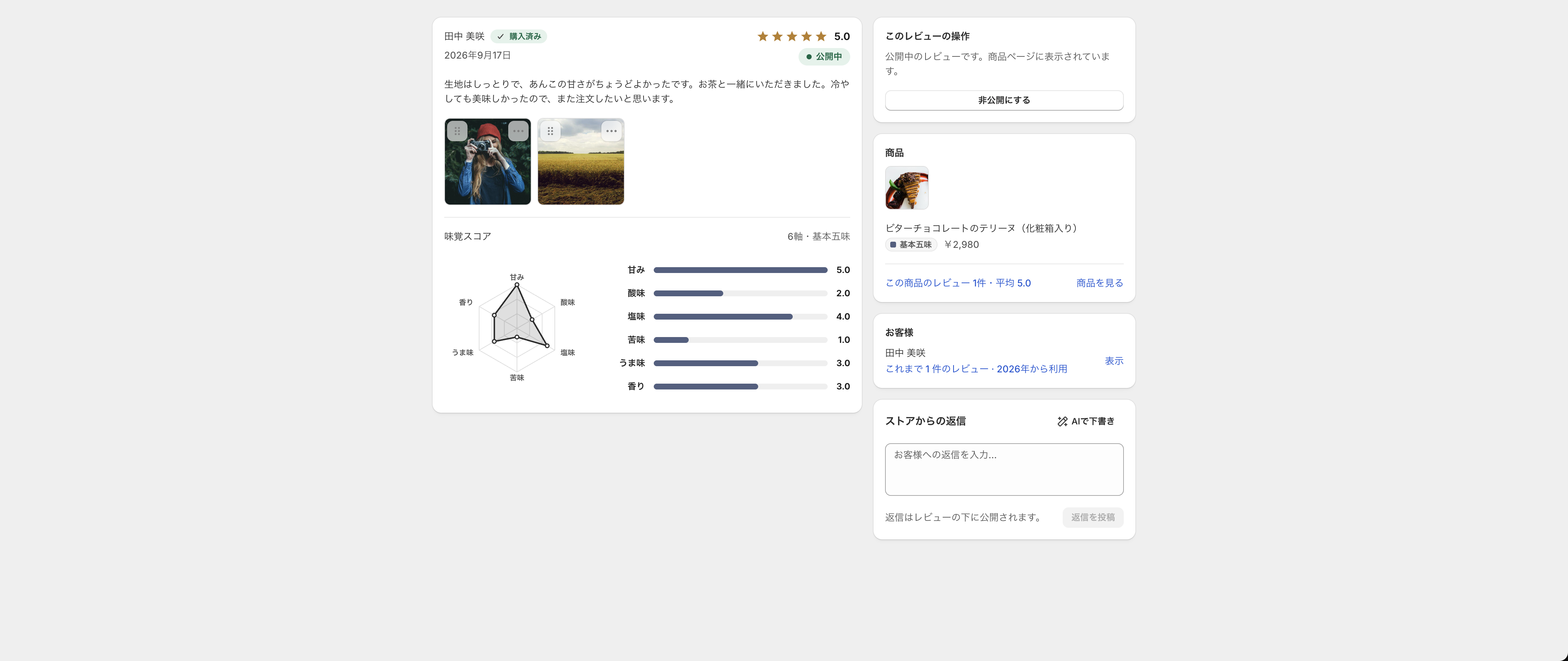Click 返信を投稿 button
The width and height of the screenshot is (1568, 661).
1093,517
